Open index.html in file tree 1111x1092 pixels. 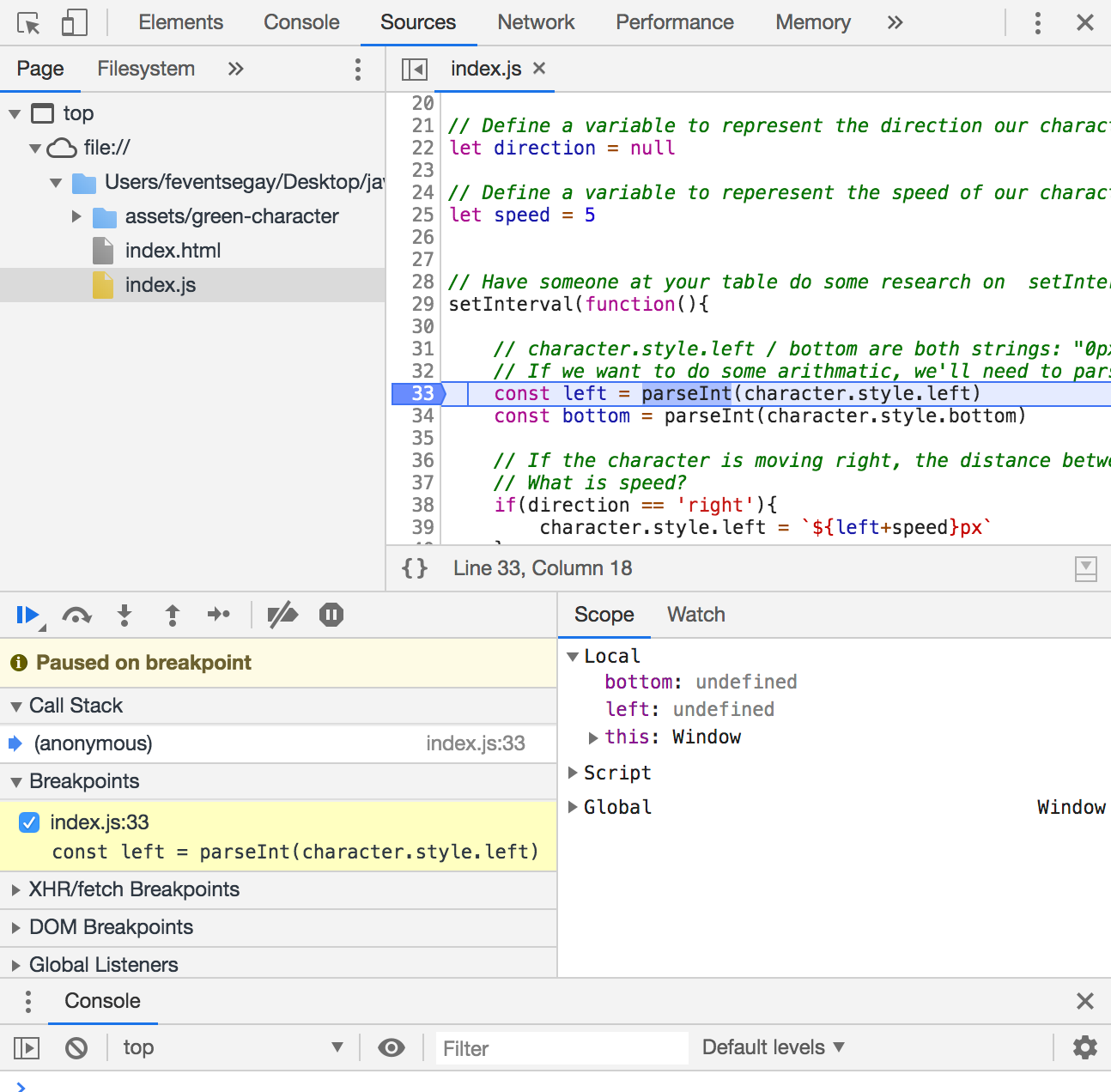[173, 251]
